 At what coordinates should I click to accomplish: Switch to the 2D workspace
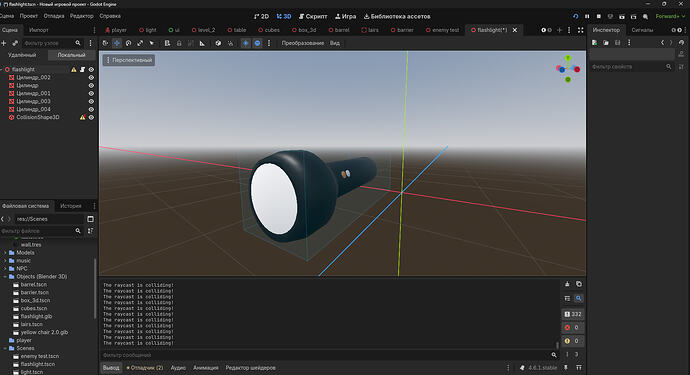pyautogui.click(x=261, y=16)
